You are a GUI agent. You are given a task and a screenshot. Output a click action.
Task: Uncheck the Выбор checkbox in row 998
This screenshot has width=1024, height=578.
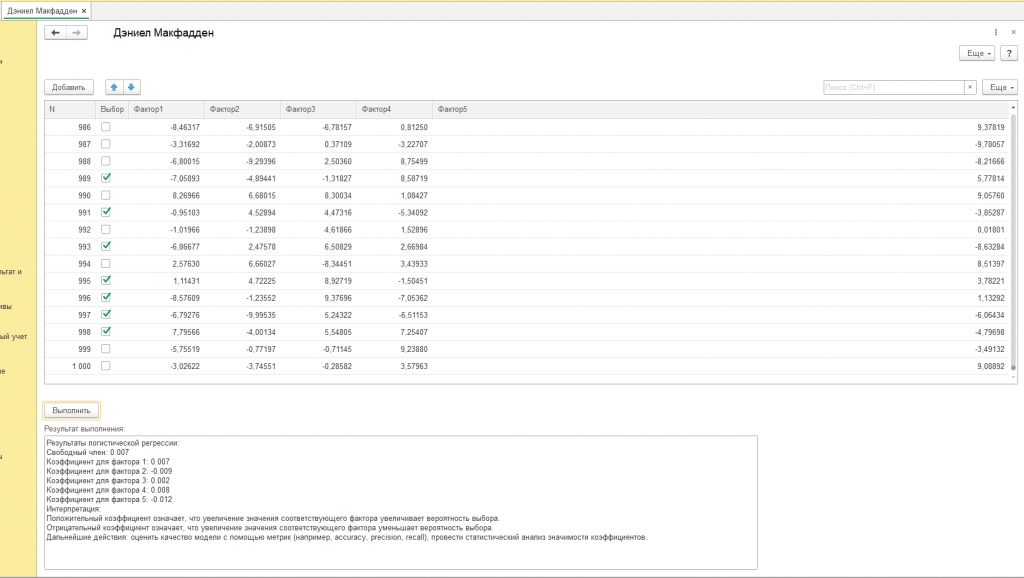(106, 332)
